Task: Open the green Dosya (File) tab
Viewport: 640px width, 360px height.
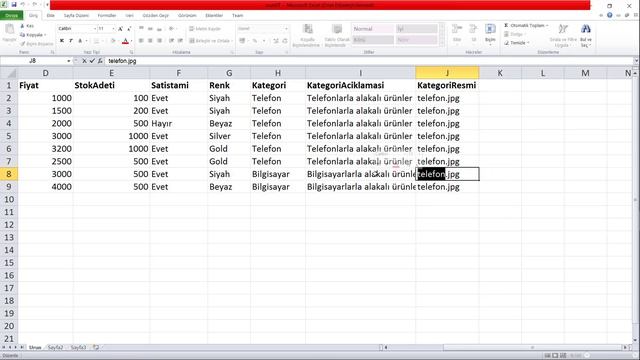Action: click(11, 16)
